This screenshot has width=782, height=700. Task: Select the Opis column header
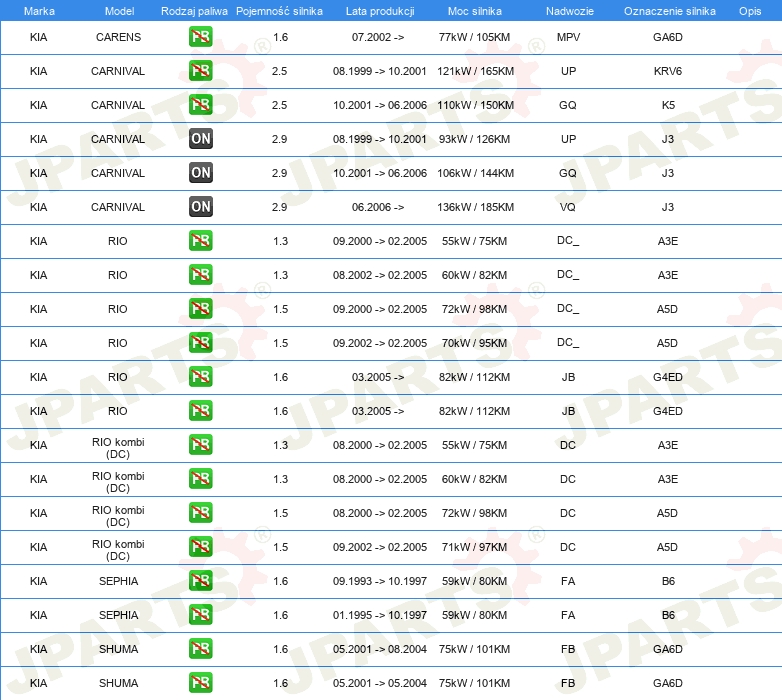tap(750, 11)
